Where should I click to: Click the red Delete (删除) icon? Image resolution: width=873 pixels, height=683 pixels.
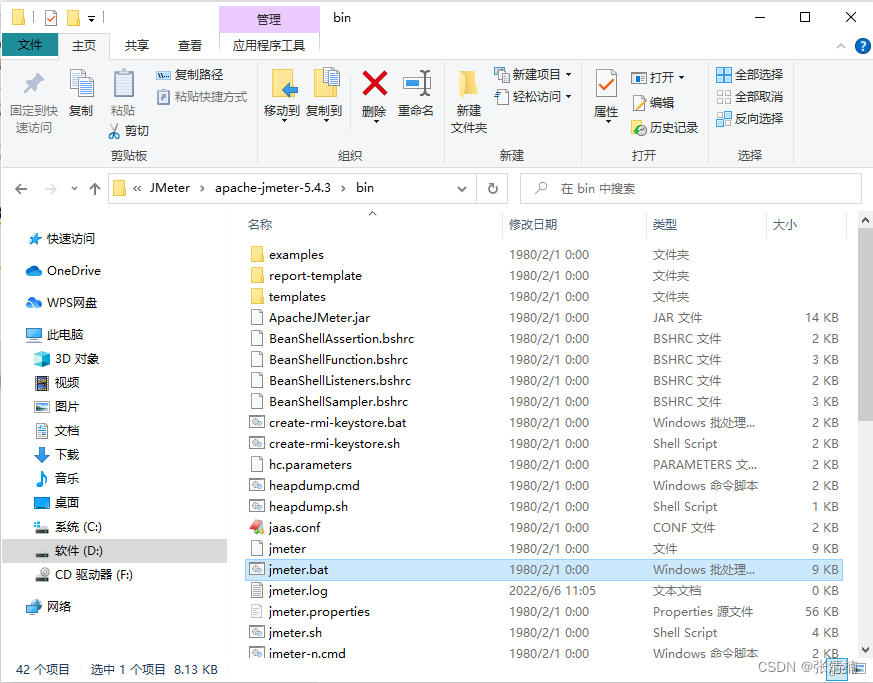click(x=375, y=83)
